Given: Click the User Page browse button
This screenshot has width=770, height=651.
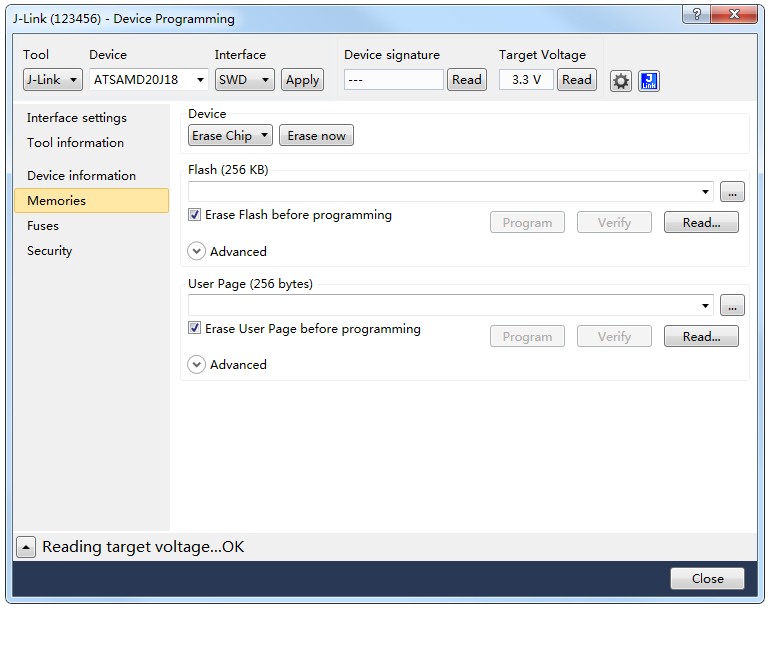Looking at the screenshot, I should click(x=732, y=305).
